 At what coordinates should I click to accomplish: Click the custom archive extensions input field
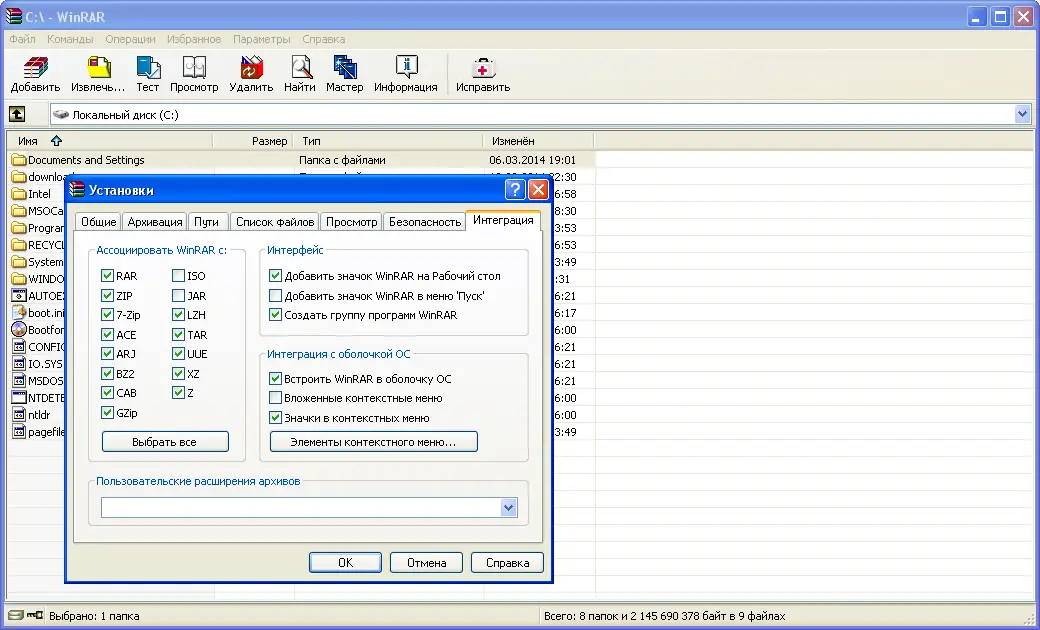301,507
